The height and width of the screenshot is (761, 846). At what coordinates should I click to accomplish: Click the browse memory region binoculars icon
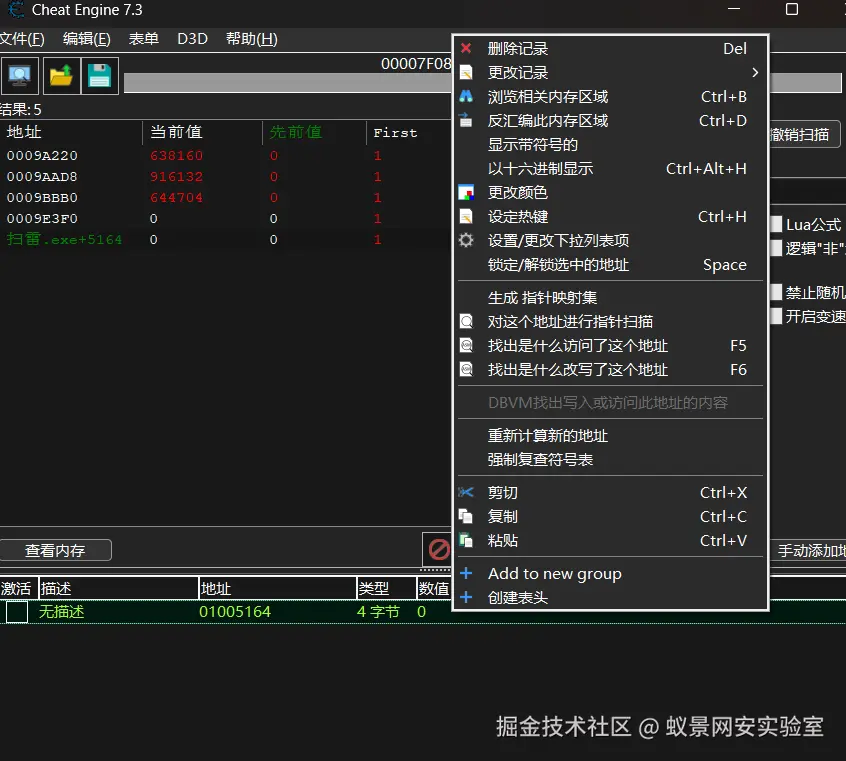click(x=466, y=97)
